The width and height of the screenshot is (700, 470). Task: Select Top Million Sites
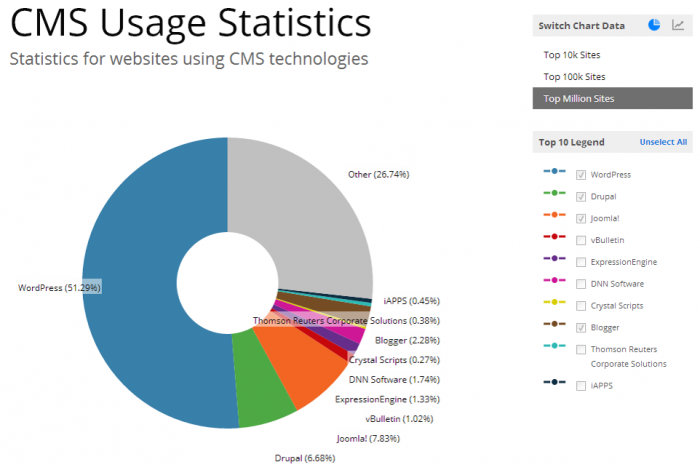click(x=612, y=98)
